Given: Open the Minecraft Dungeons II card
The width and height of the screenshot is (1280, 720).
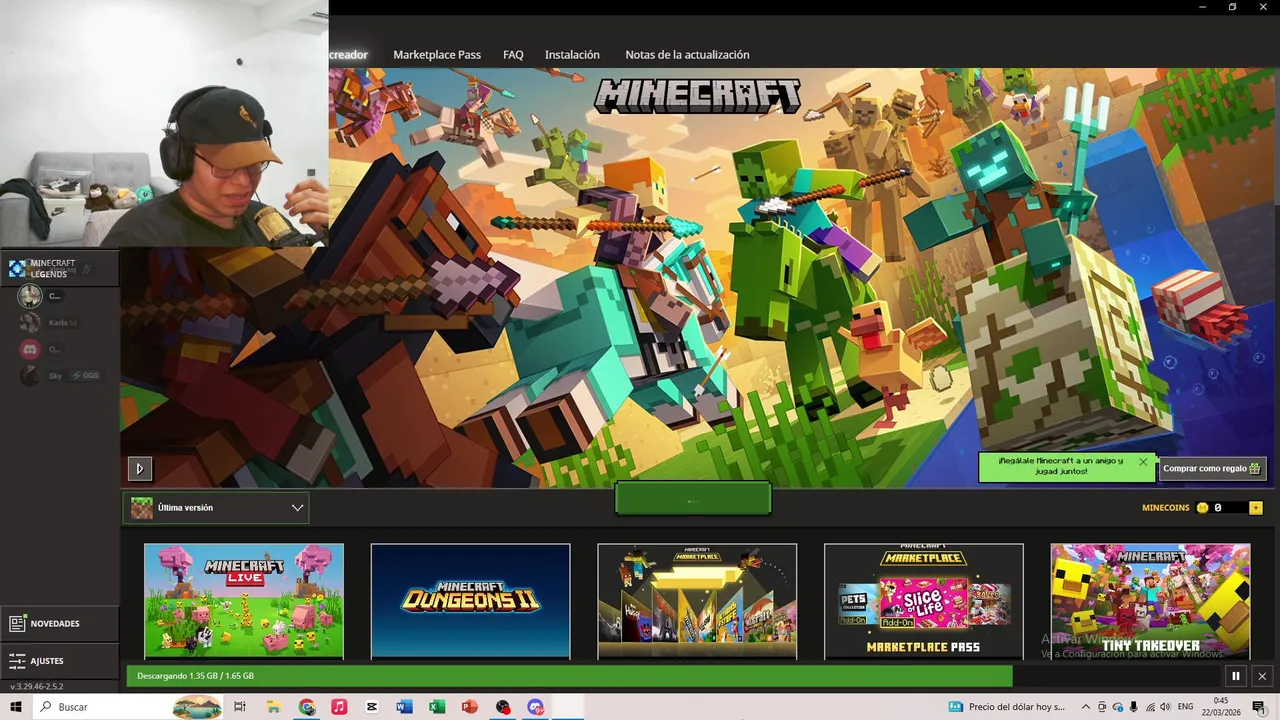Looking at the screenshot, I should click(x=470, y=601).
